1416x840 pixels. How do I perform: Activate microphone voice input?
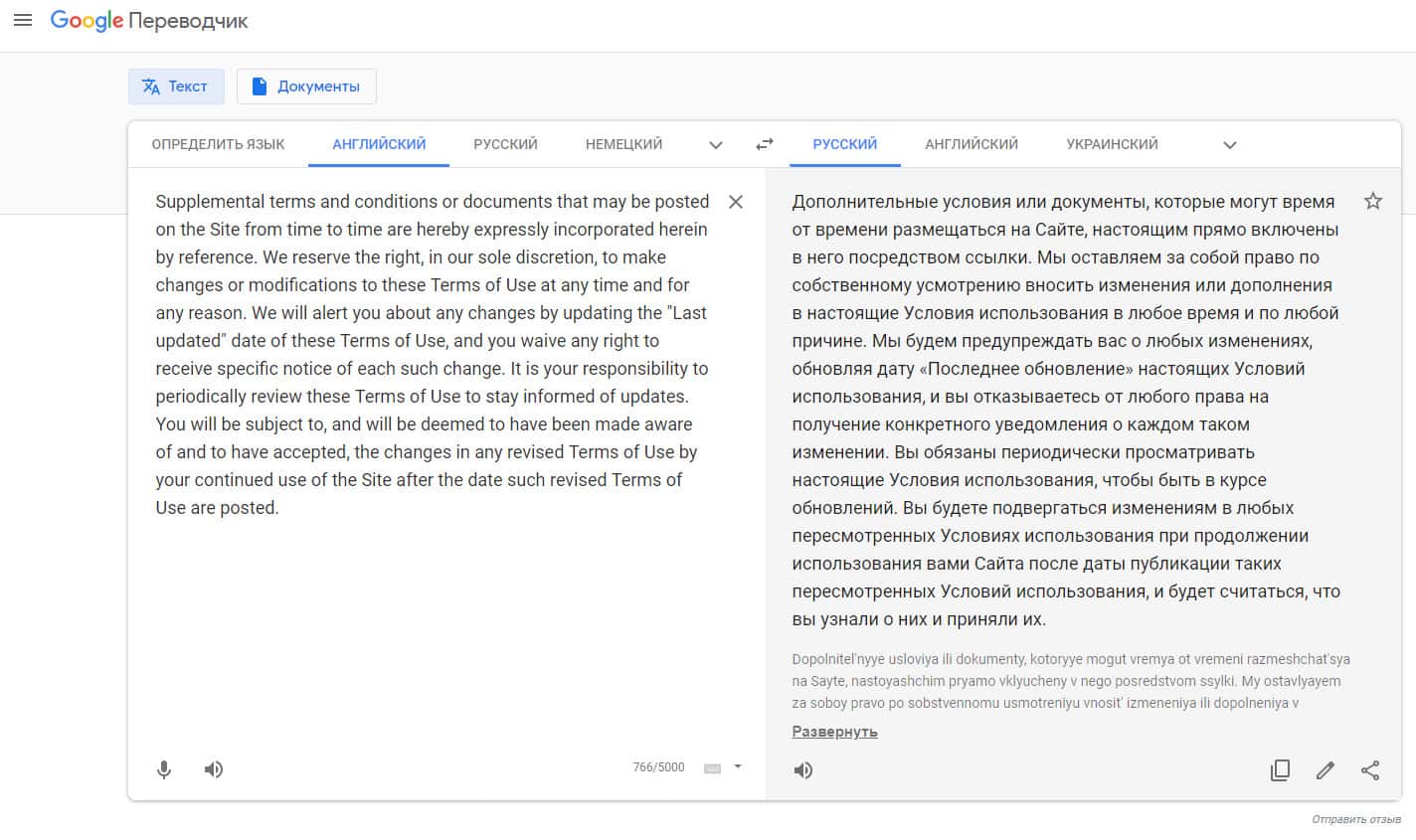(x=164, y=769)
